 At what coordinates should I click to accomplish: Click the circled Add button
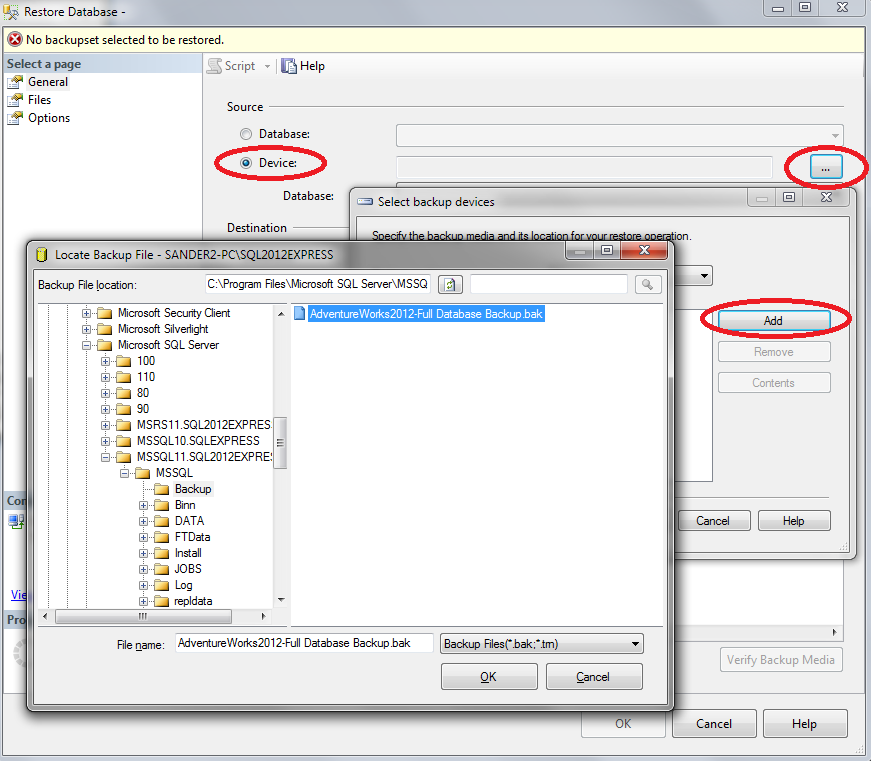click(773, 320)
